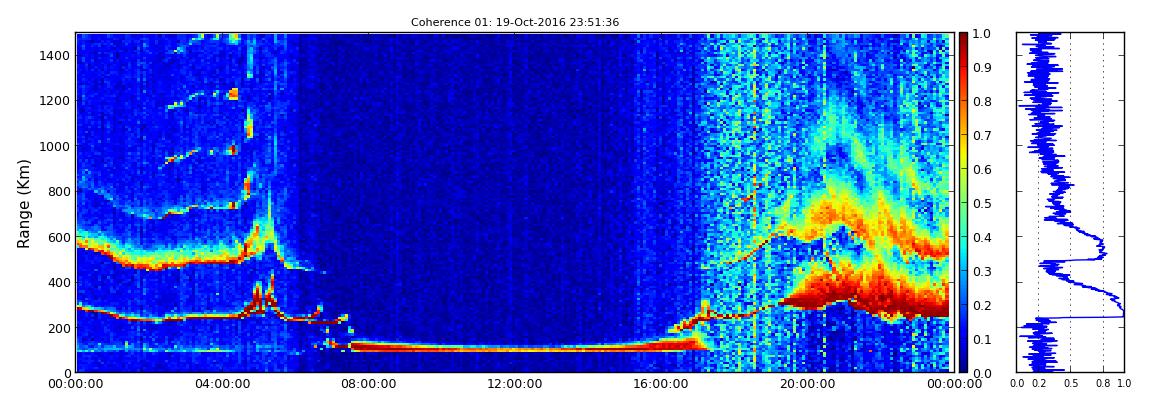Click the colorbar 0.9 label
The image size is (1150, 407).
(x=982, y=67)
